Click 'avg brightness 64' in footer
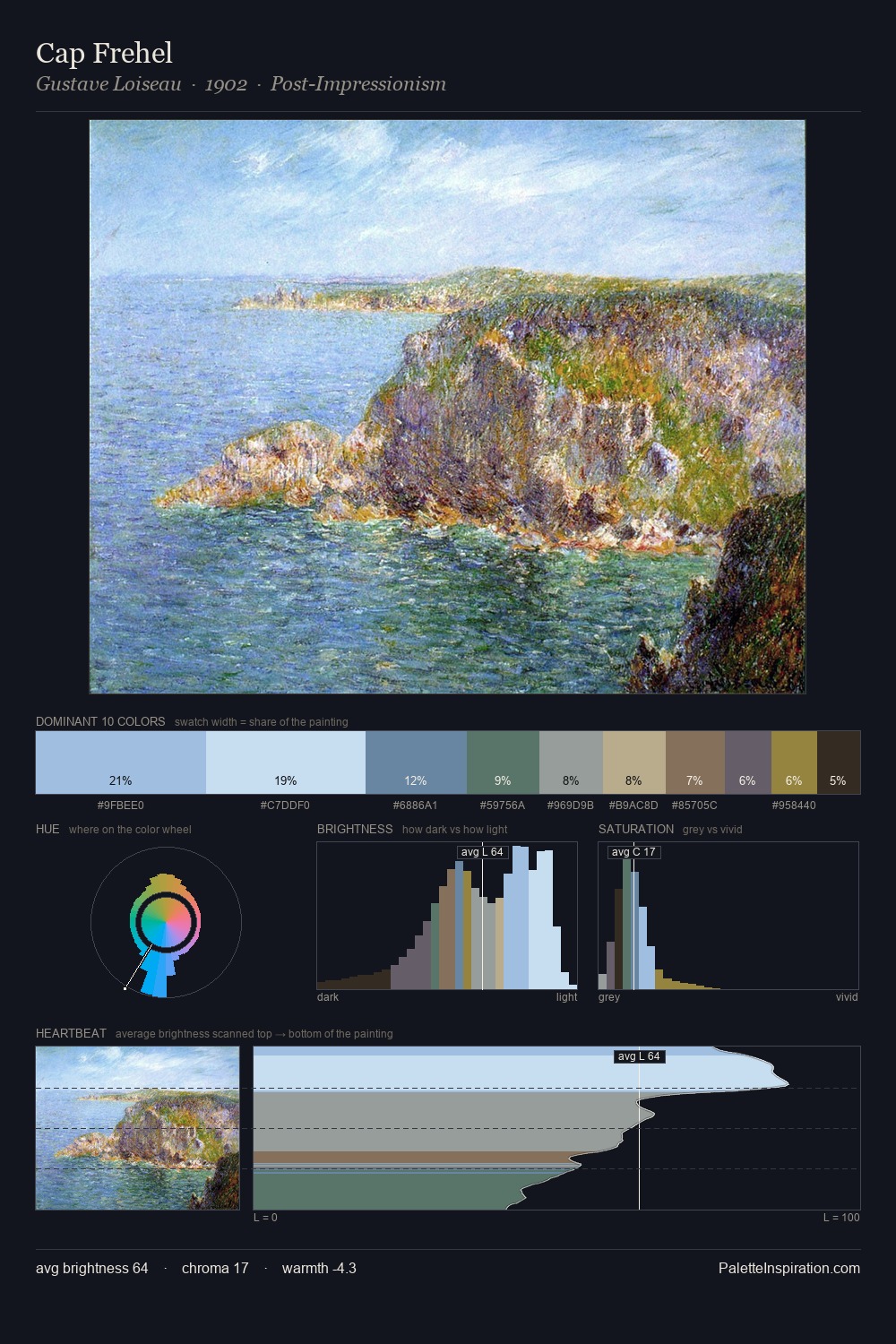The image size is (896, 1344). 92,1268
